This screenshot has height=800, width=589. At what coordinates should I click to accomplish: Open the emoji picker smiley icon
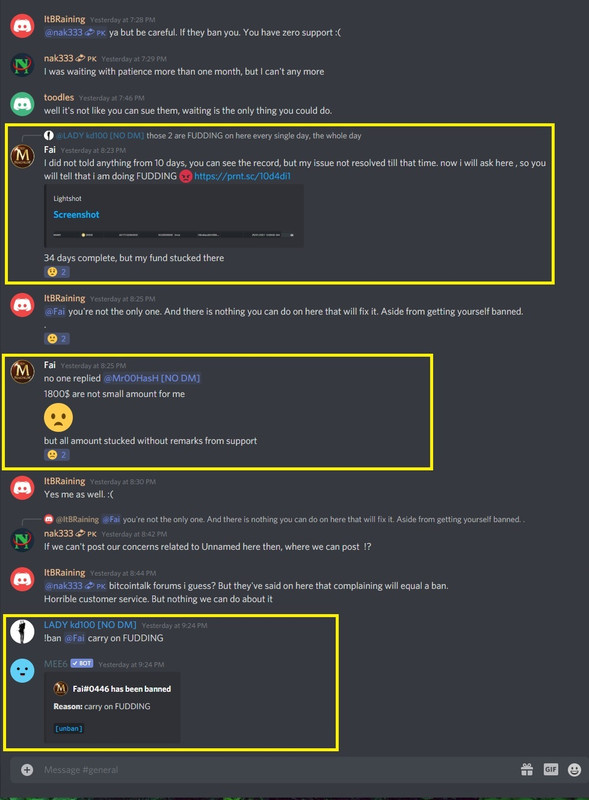(x=574, y=769)
